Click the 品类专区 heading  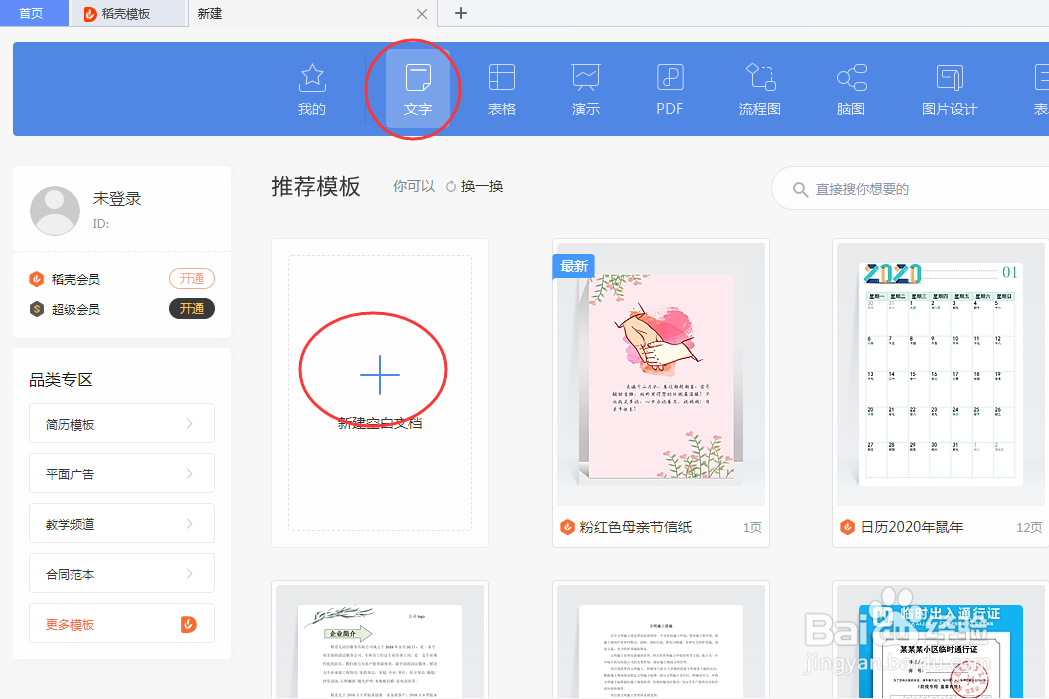(61, 380)
